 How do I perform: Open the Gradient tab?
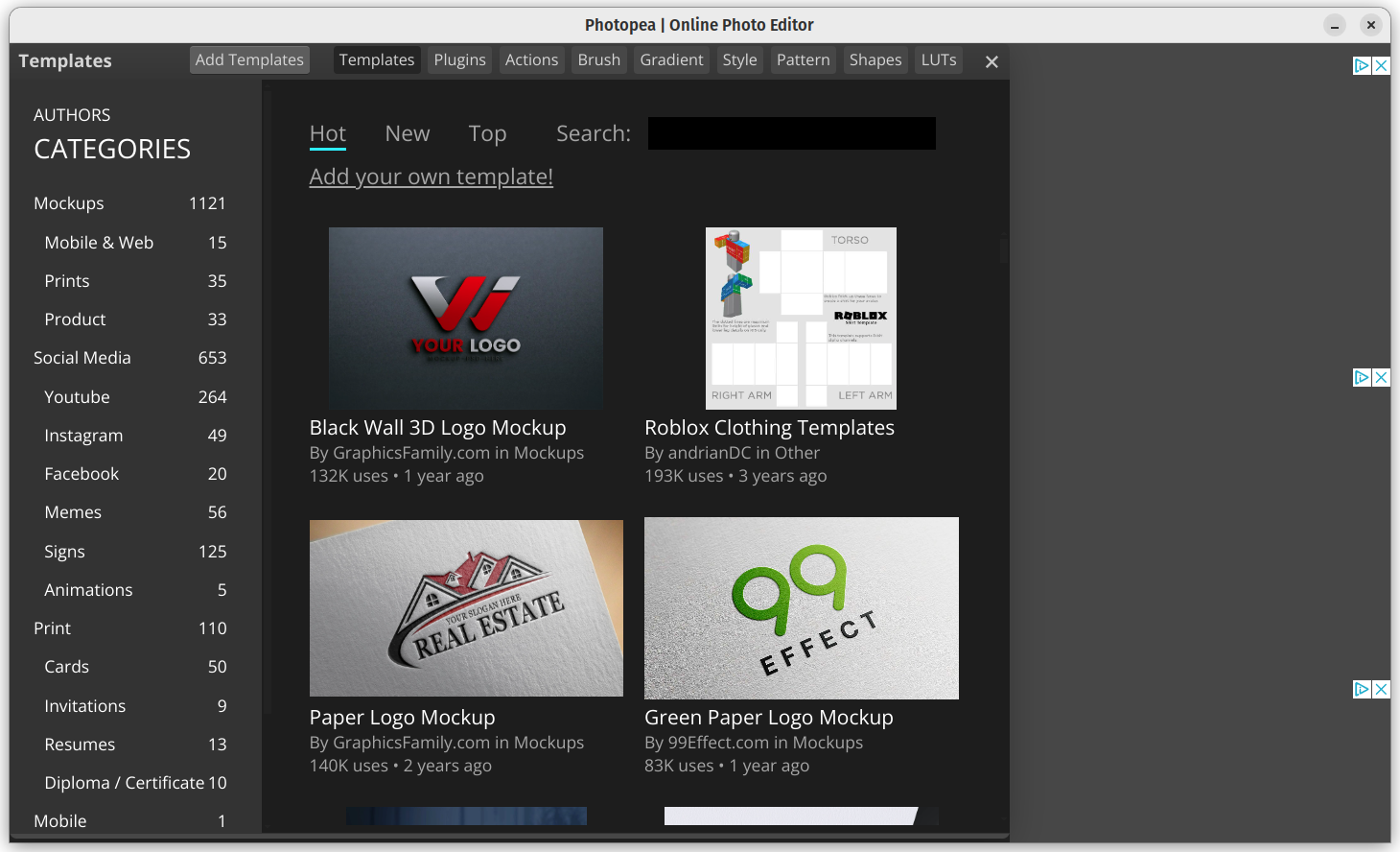click(x=671, y=59)
